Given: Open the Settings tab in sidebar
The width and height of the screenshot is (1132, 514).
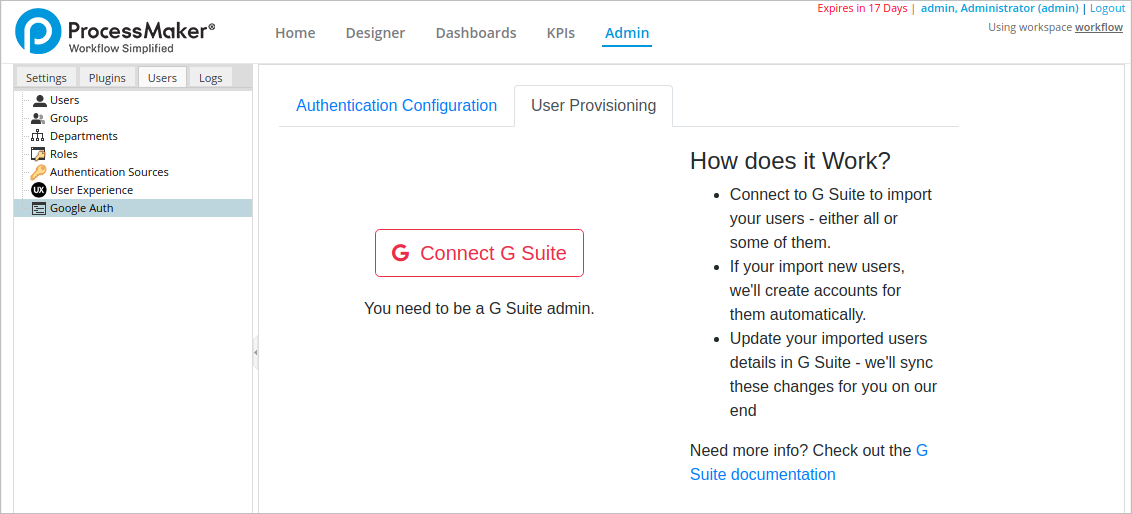Looking at the screenshot, I should 46,78.
